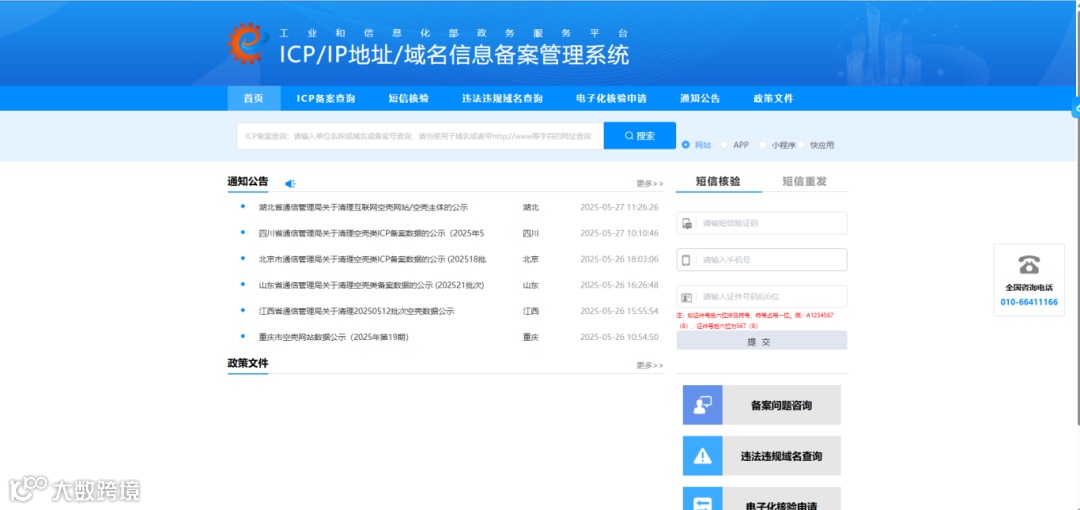Open the 湖北省通信管理局 notice

click(363, 207)
